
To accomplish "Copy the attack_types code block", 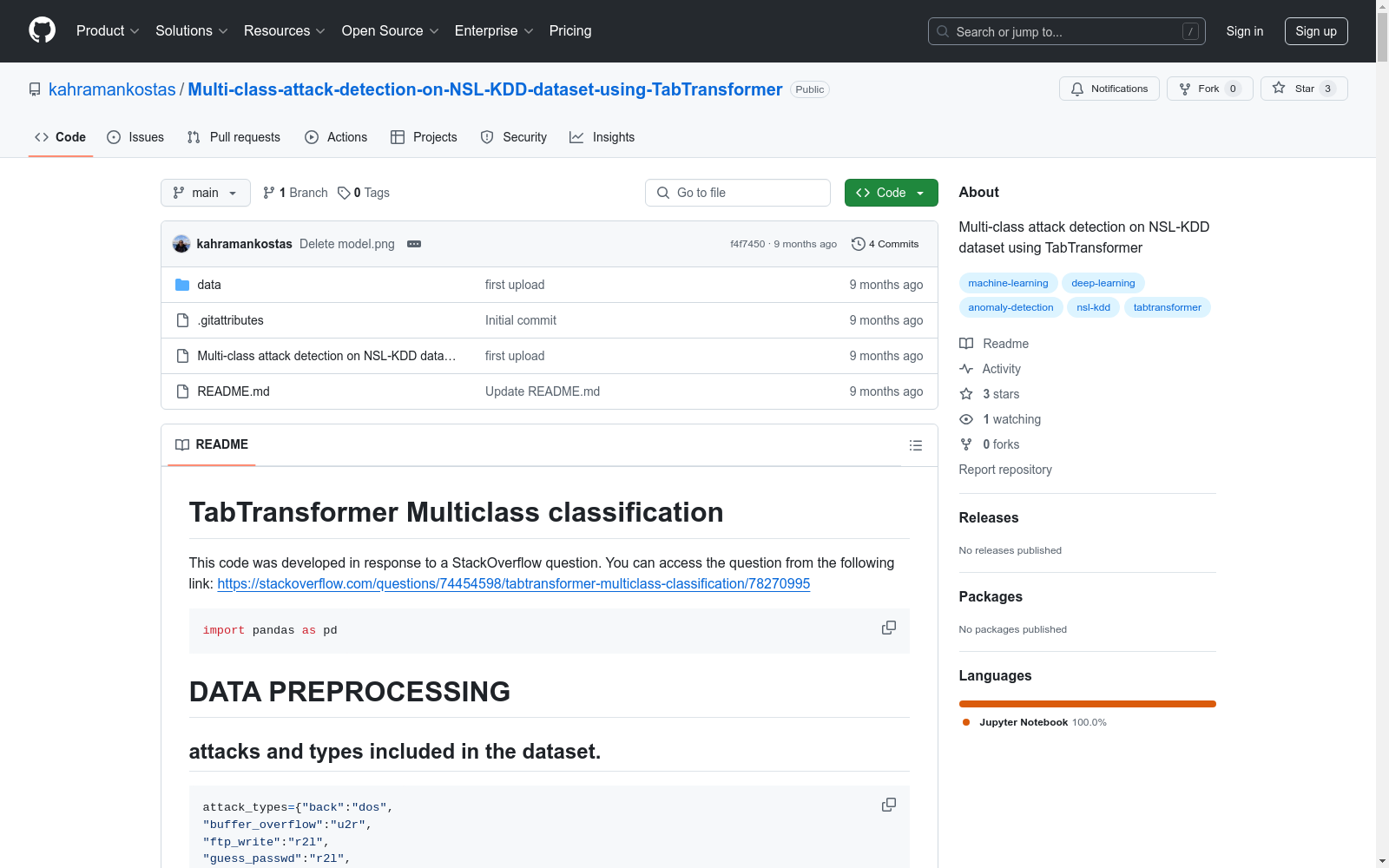I will [x=889, y=805].
